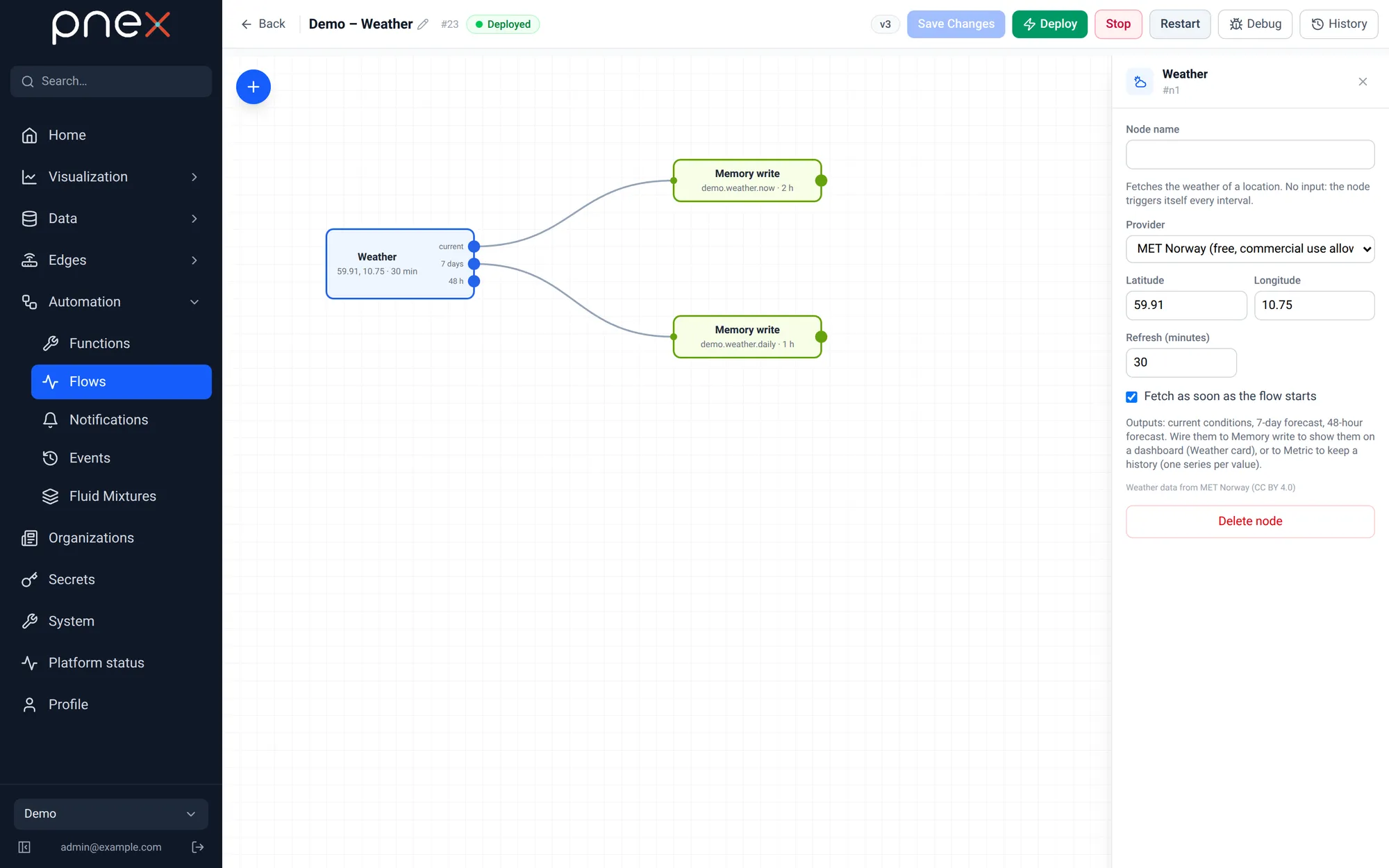Open Functions under Automation
This screenshot has height=868, width=1389.
tap(122, 344)
